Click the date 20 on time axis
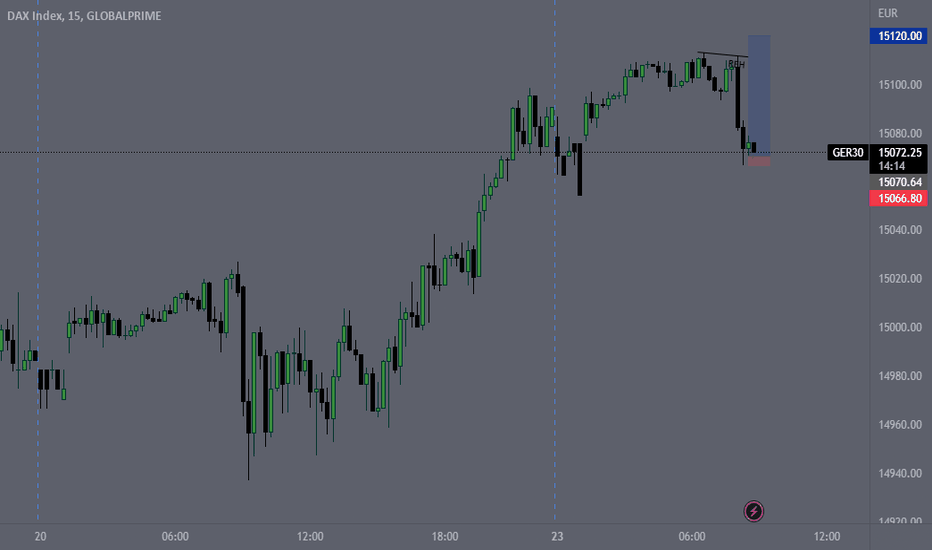The width and height of the screenshot is (932, 550). (x=40, y=536)
